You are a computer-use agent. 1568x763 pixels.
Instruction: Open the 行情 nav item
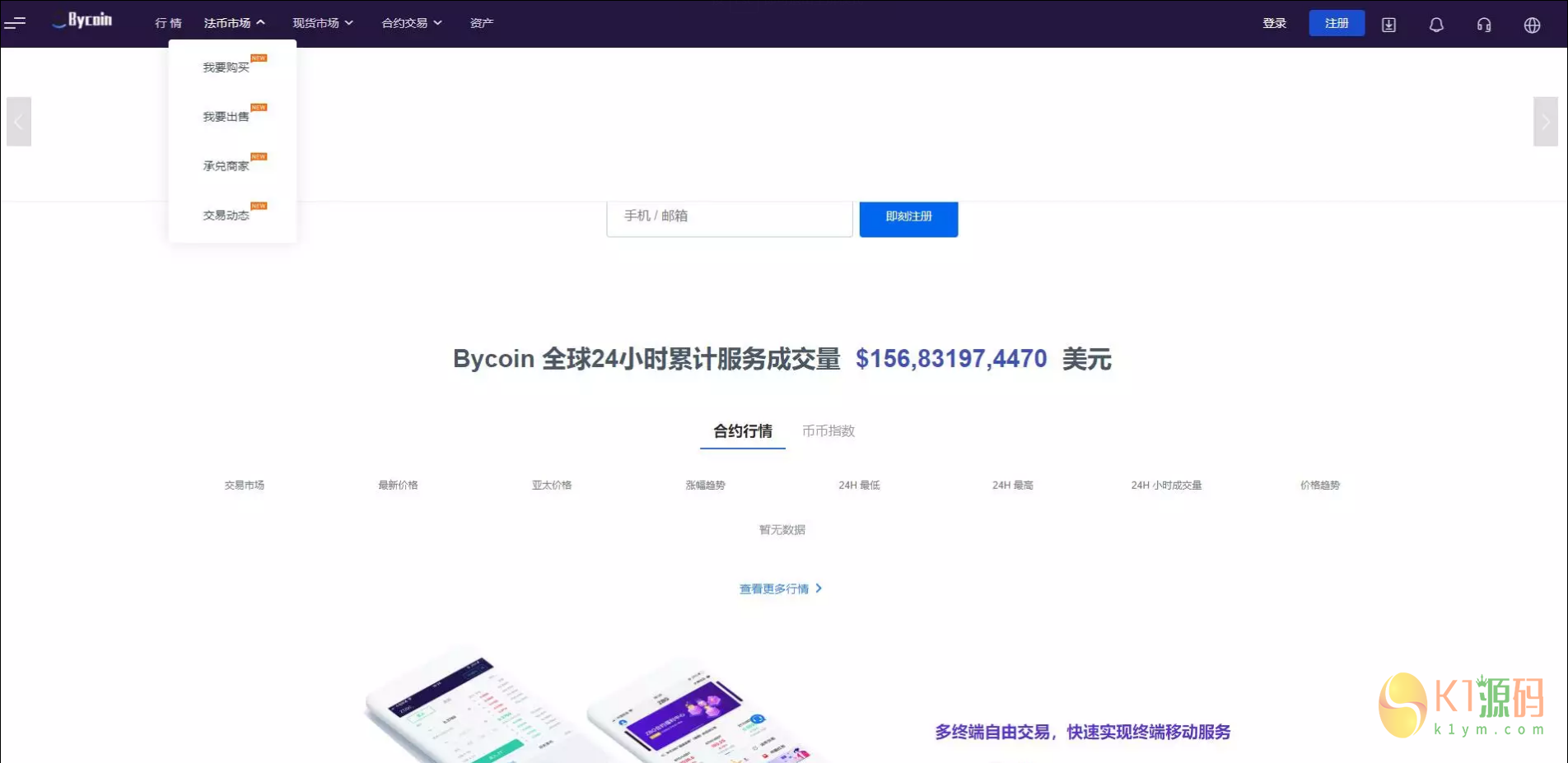168,23
